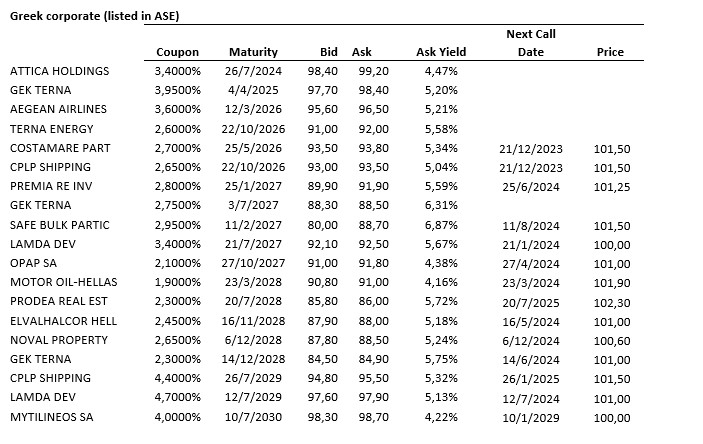Select the NOVAL PROPERTY issuer cell

click(x=58, y=340)
